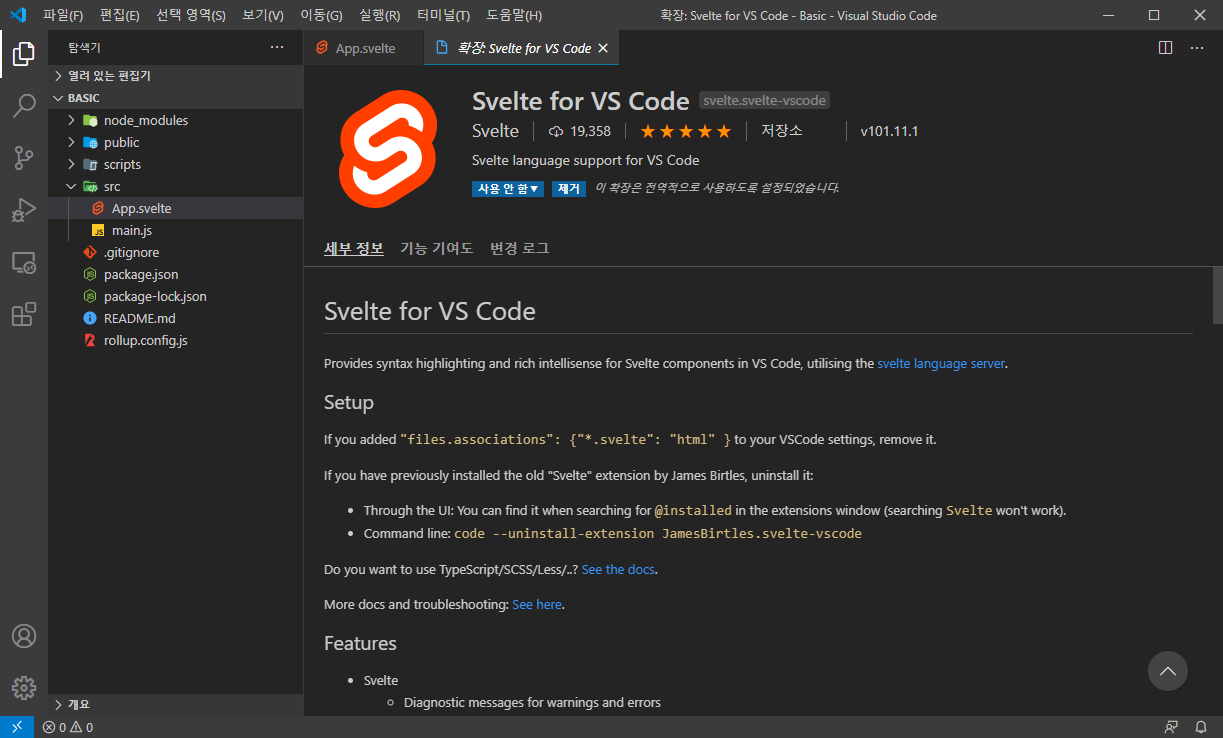Click the five-star rating
Viewport: 1223px width, 738px height.
coord(686,131)
